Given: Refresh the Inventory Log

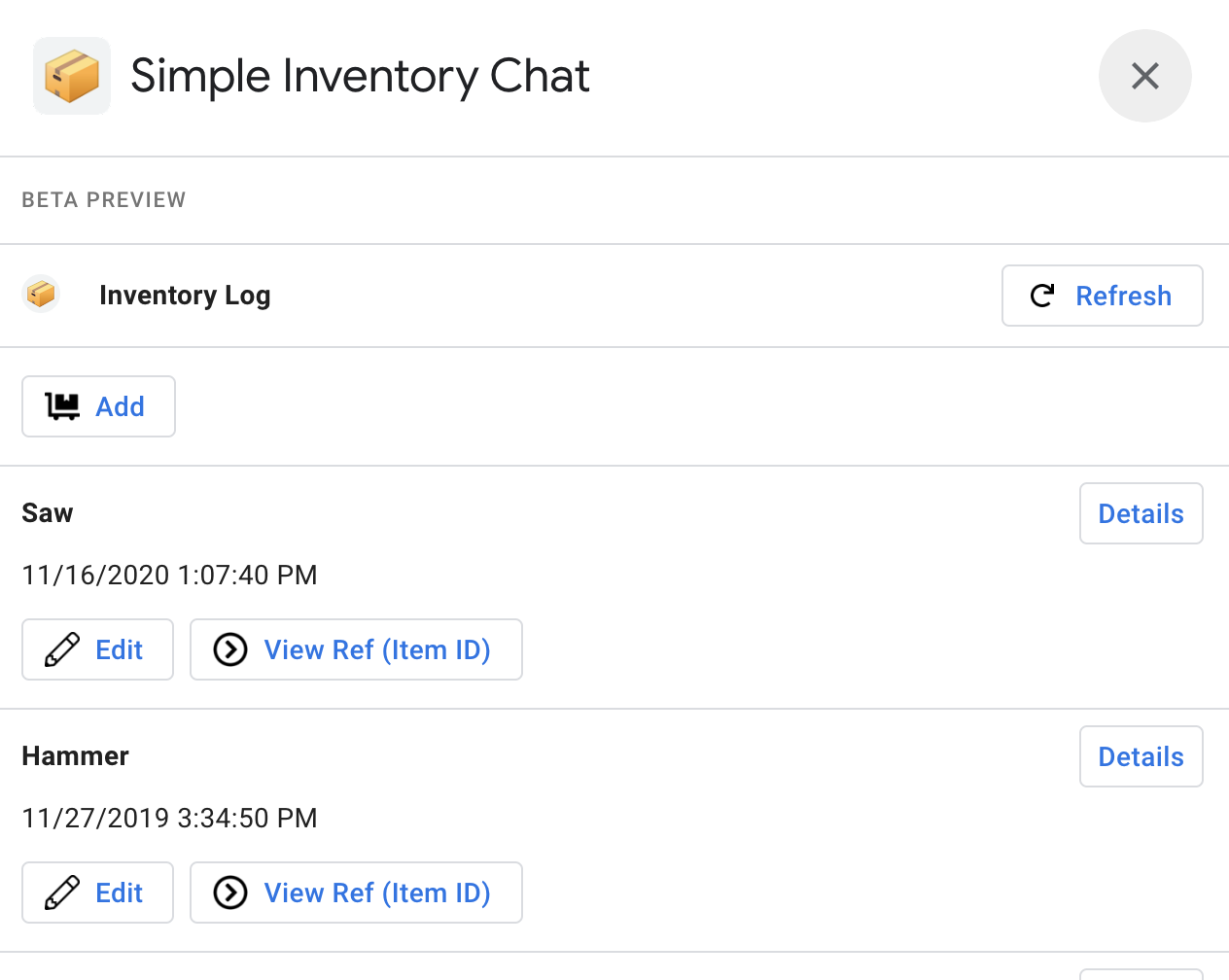Looking at the screenshot, I should [x=1102, y=296].
